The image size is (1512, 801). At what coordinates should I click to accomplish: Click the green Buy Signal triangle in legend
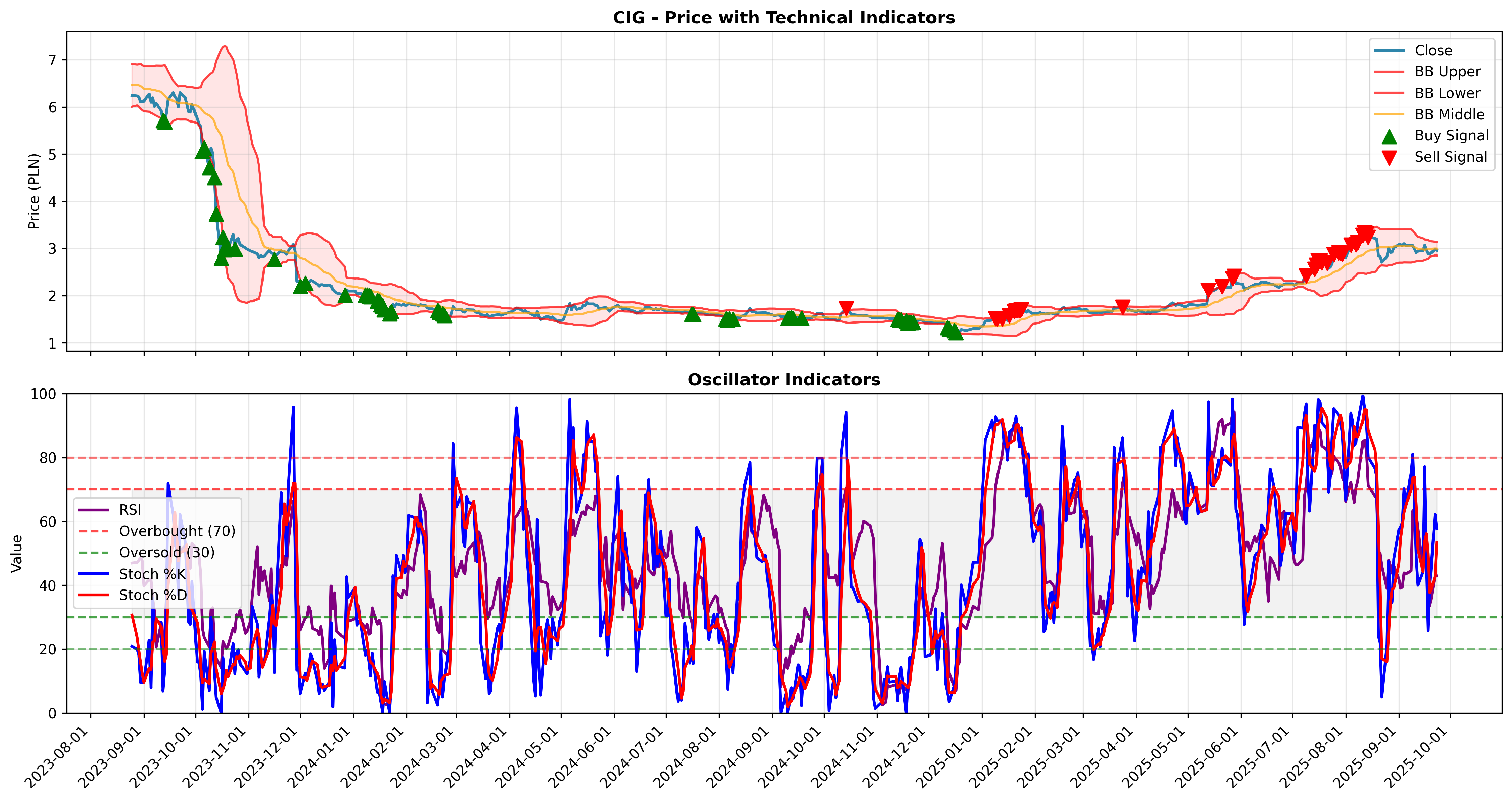1389,136
